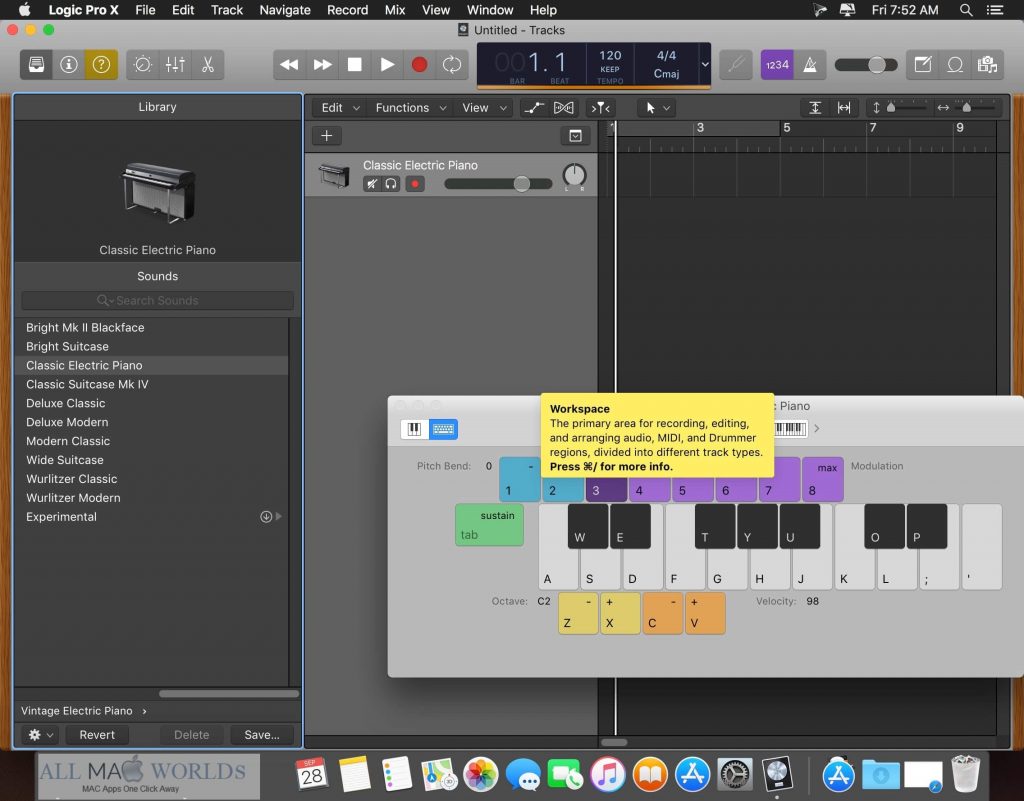Click the Fast Forward transport button

tap(322, 65)
